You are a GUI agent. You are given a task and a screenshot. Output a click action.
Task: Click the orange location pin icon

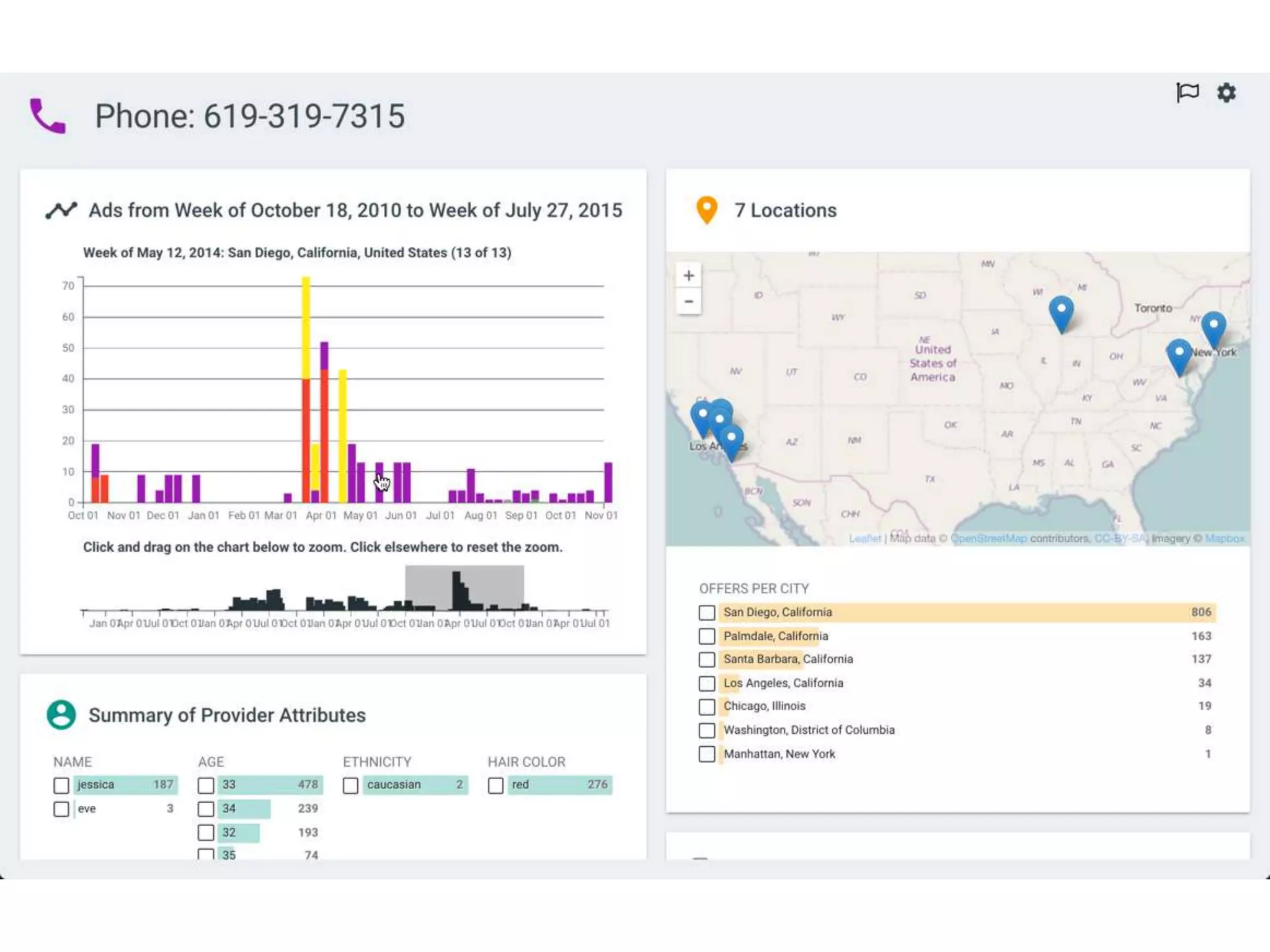click(706, 209)
